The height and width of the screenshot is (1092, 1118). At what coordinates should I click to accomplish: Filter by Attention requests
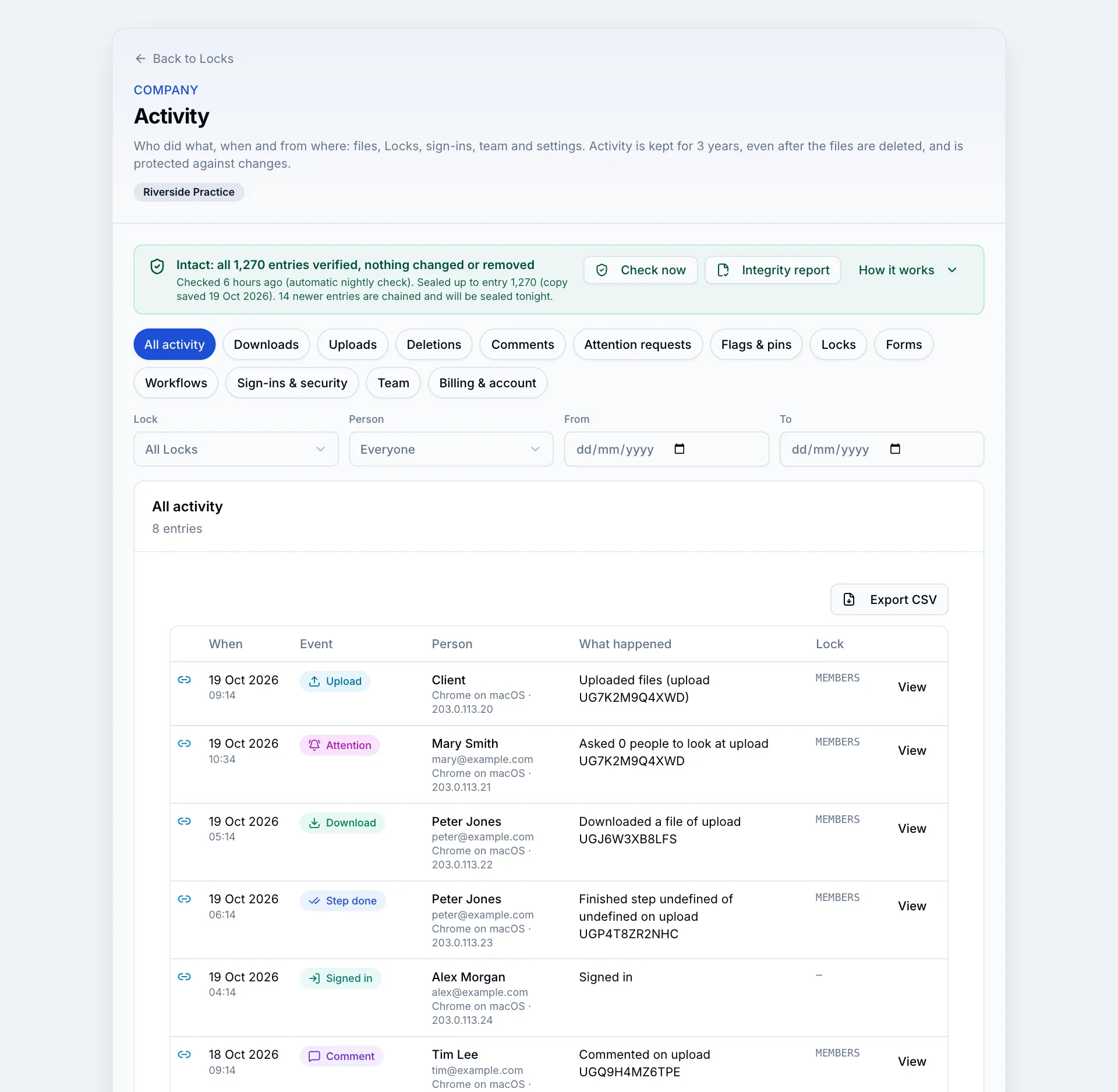coord(638,344)
